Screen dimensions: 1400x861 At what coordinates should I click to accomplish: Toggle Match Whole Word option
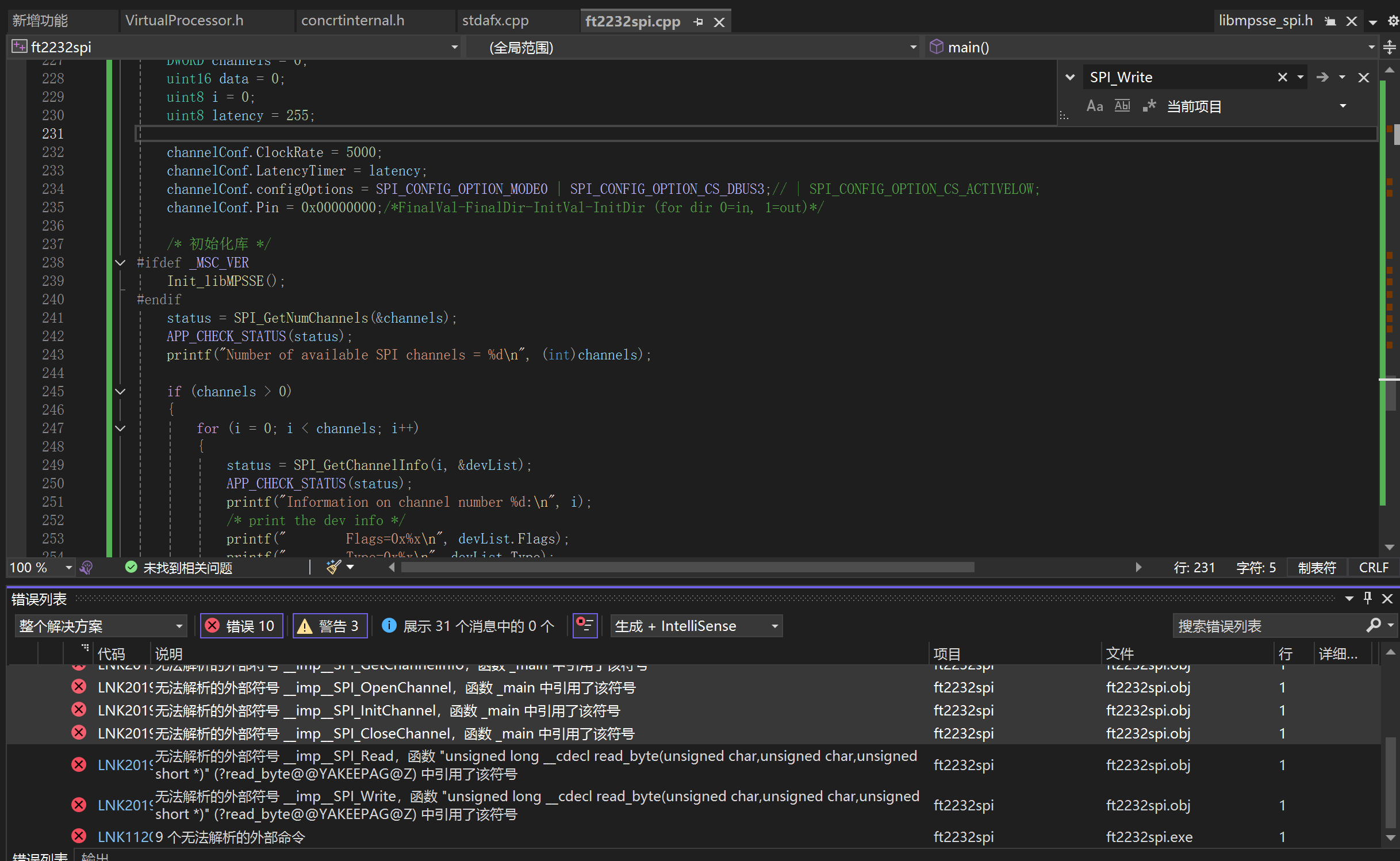[1122, 106]
